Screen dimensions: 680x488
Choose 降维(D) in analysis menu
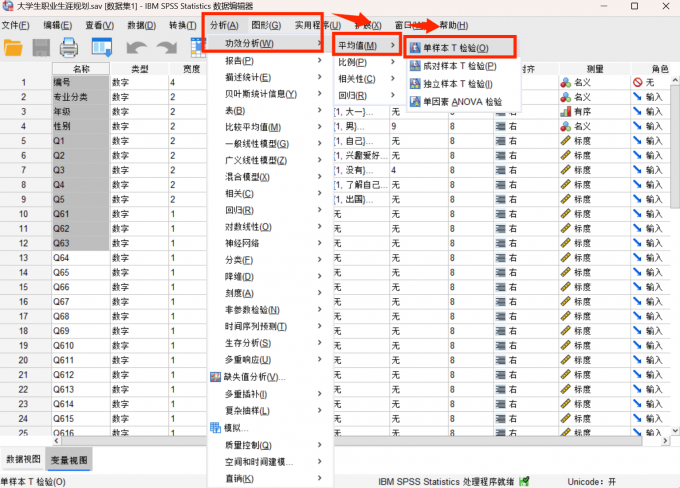point(270,276)
